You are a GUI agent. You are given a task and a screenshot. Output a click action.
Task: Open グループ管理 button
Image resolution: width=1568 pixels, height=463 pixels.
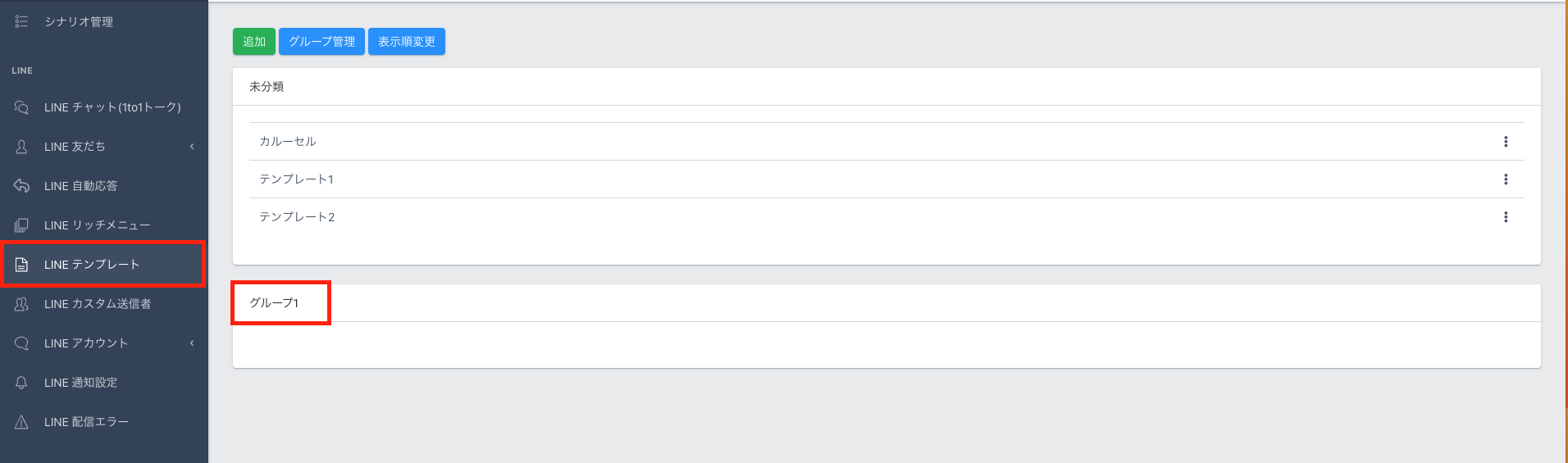[321, 42]
